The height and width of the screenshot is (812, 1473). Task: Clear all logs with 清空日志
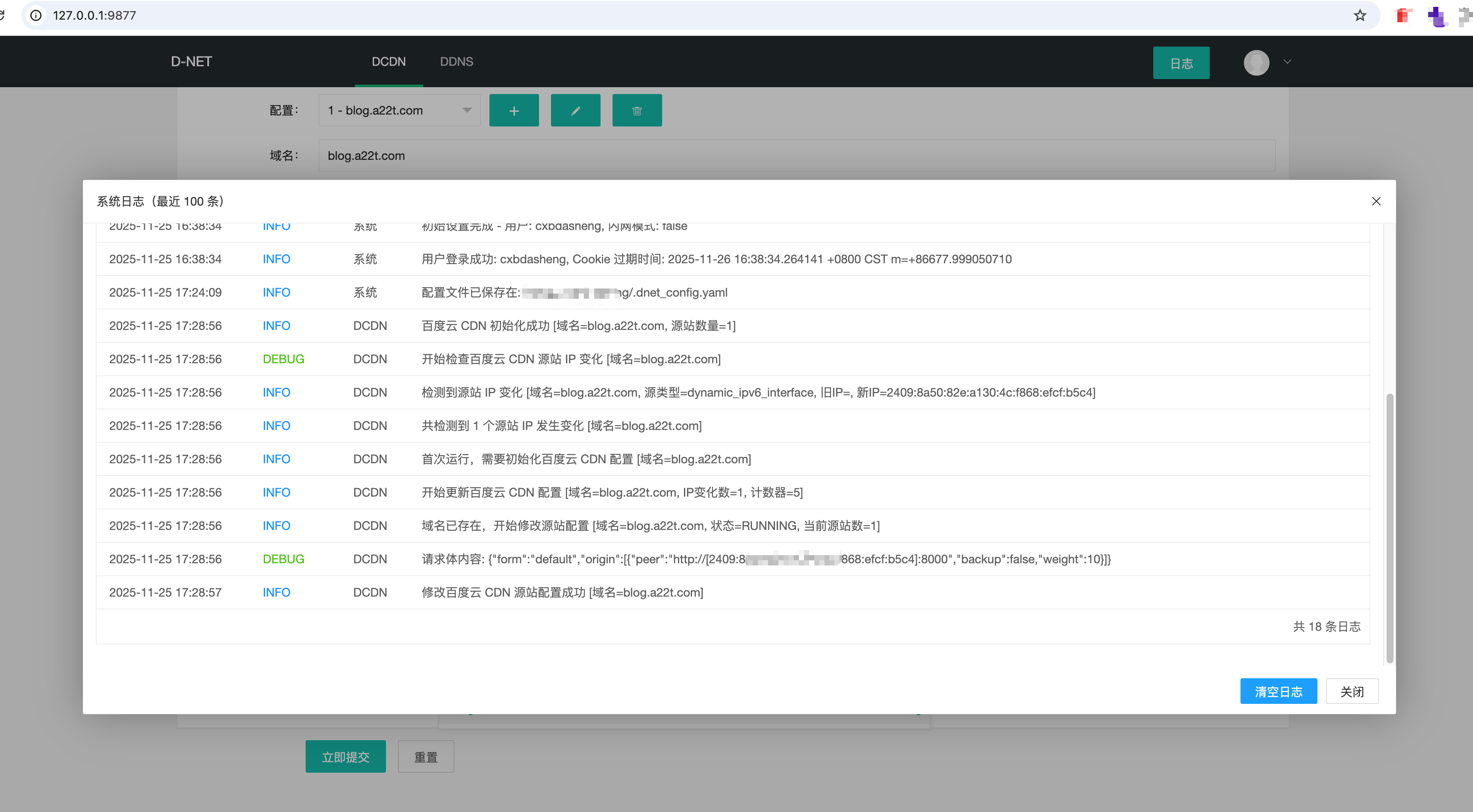coord(1279,691)
